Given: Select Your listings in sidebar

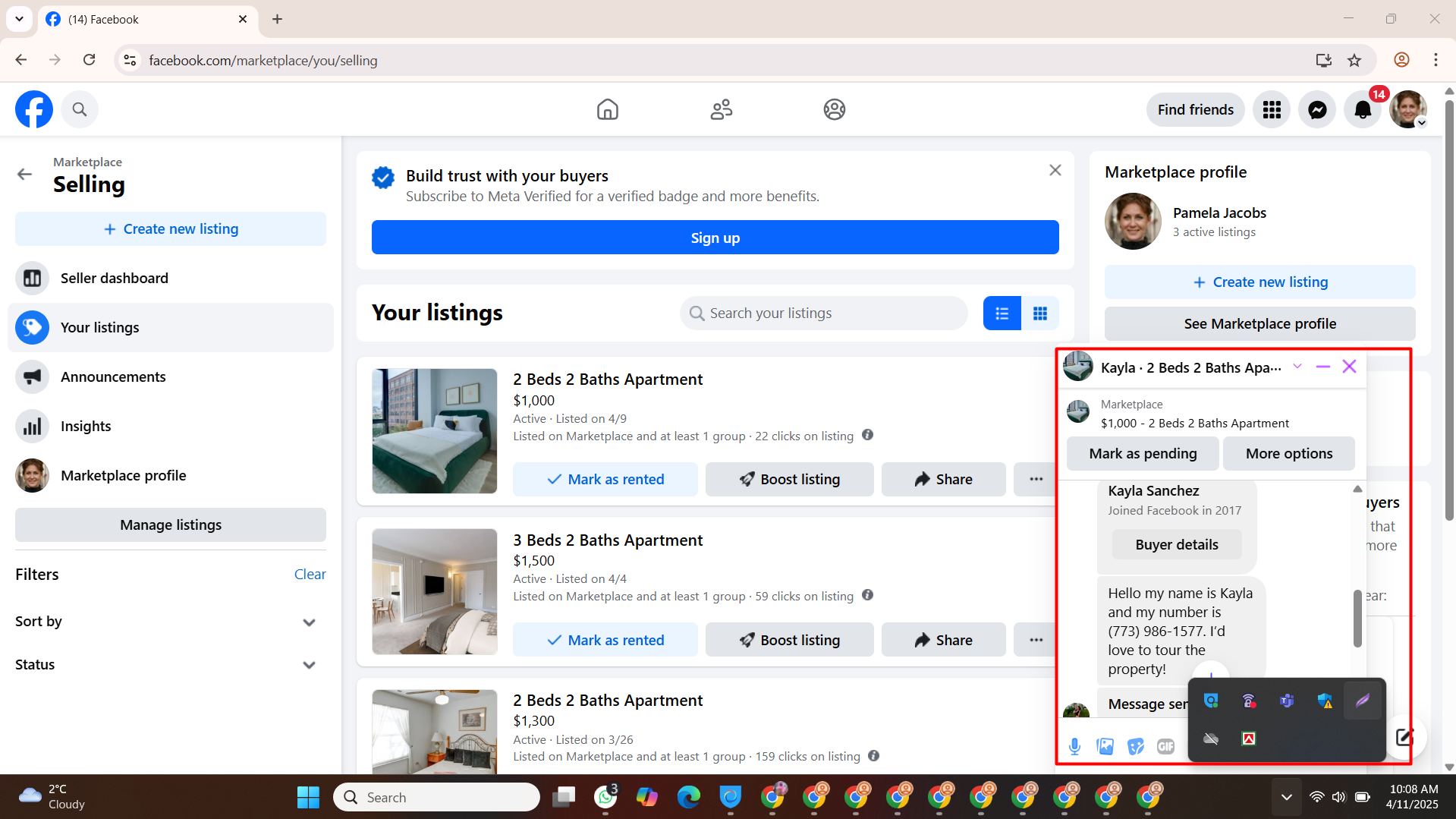Looking at the screenshot, I should point(171,327).
